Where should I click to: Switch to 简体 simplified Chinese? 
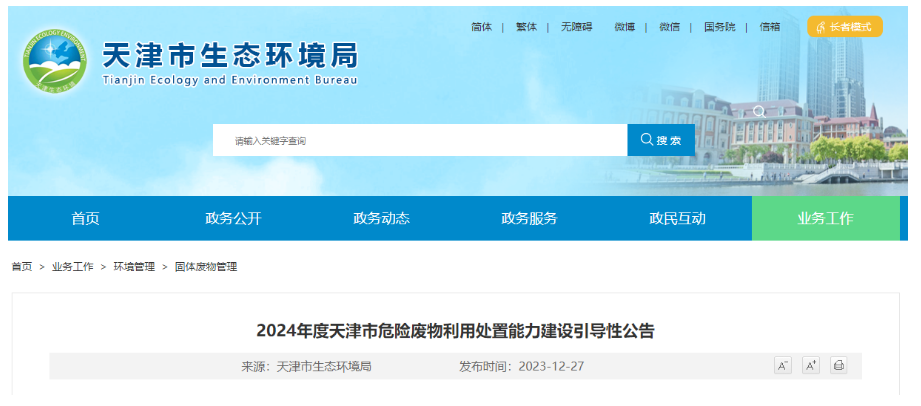pyautogui.click(x=481, y=27)
